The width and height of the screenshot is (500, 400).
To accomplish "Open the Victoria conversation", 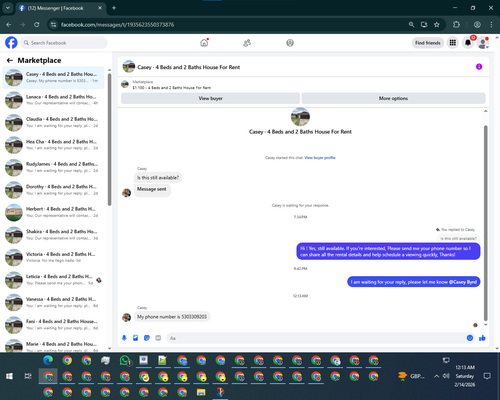I will click(53, 257).
